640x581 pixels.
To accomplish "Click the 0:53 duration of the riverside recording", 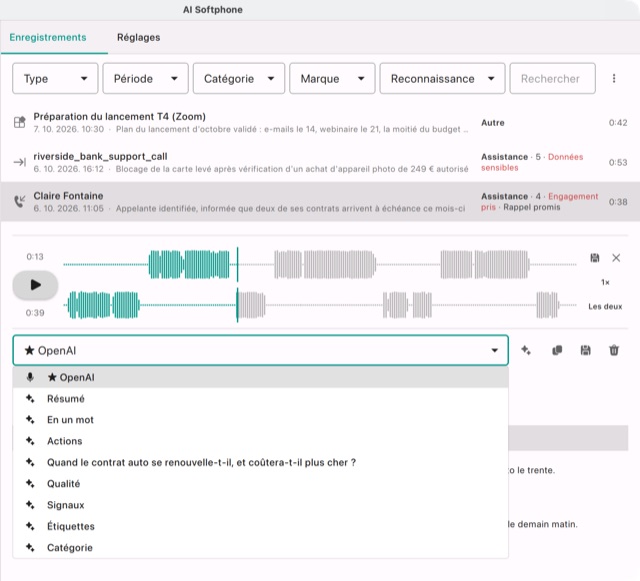I will coord(618,162).
